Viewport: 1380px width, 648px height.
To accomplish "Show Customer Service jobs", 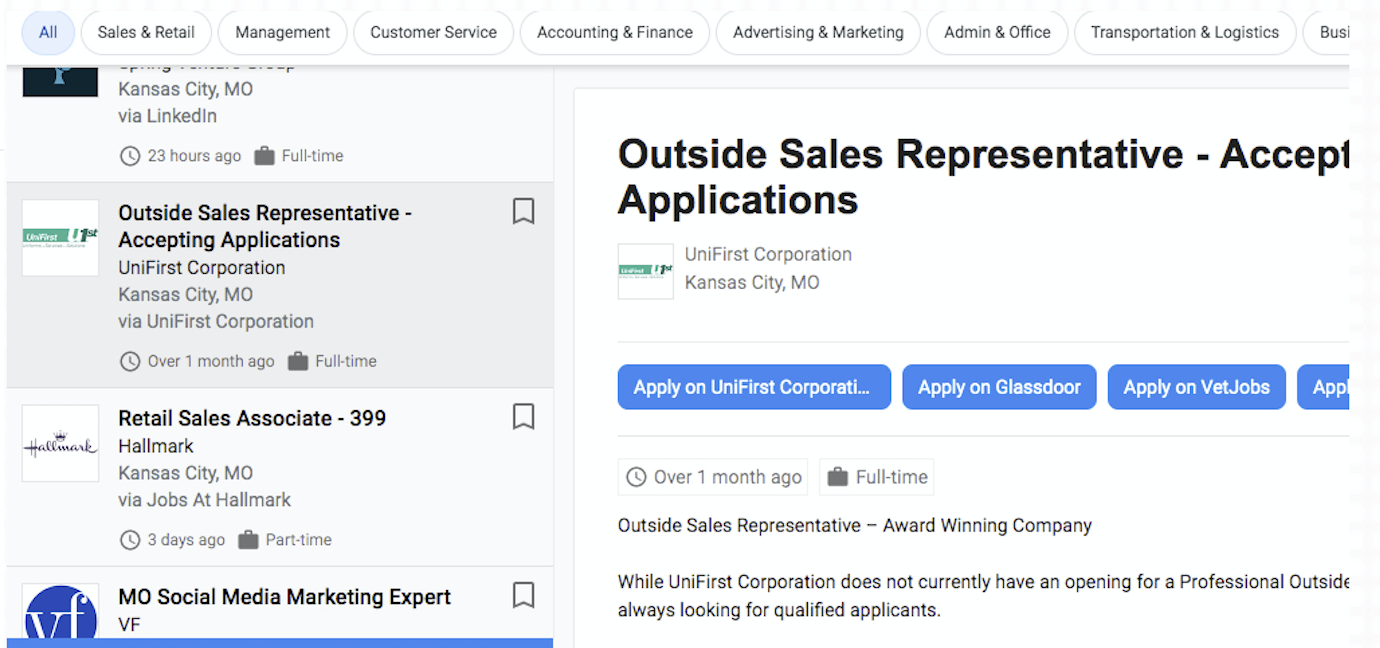I will point(433,32).
